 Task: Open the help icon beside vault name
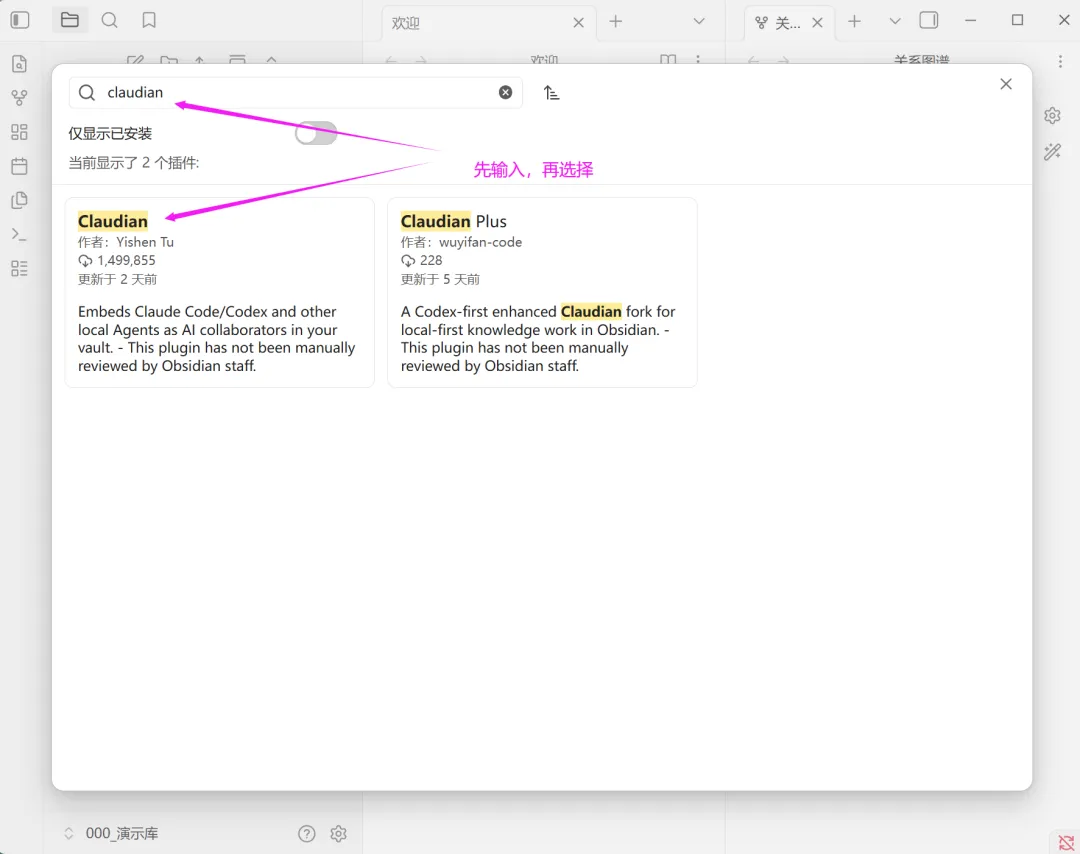[307, 833]
